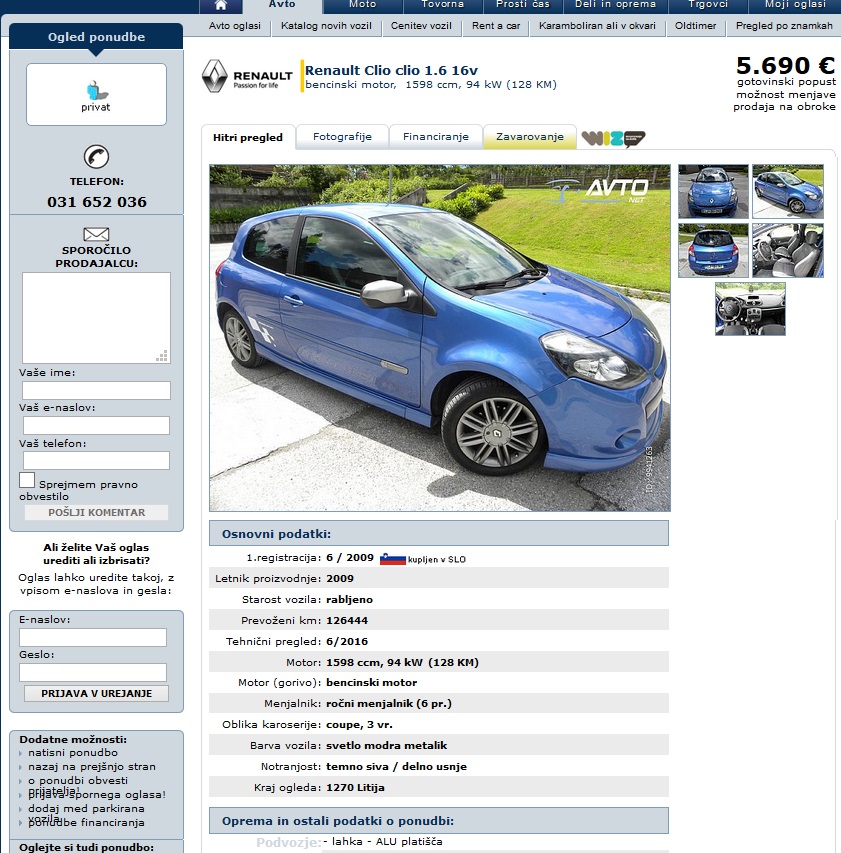The image size is (841, 853).
Task: Click the Prevoženi km value 126444
Action: [347, 621]
